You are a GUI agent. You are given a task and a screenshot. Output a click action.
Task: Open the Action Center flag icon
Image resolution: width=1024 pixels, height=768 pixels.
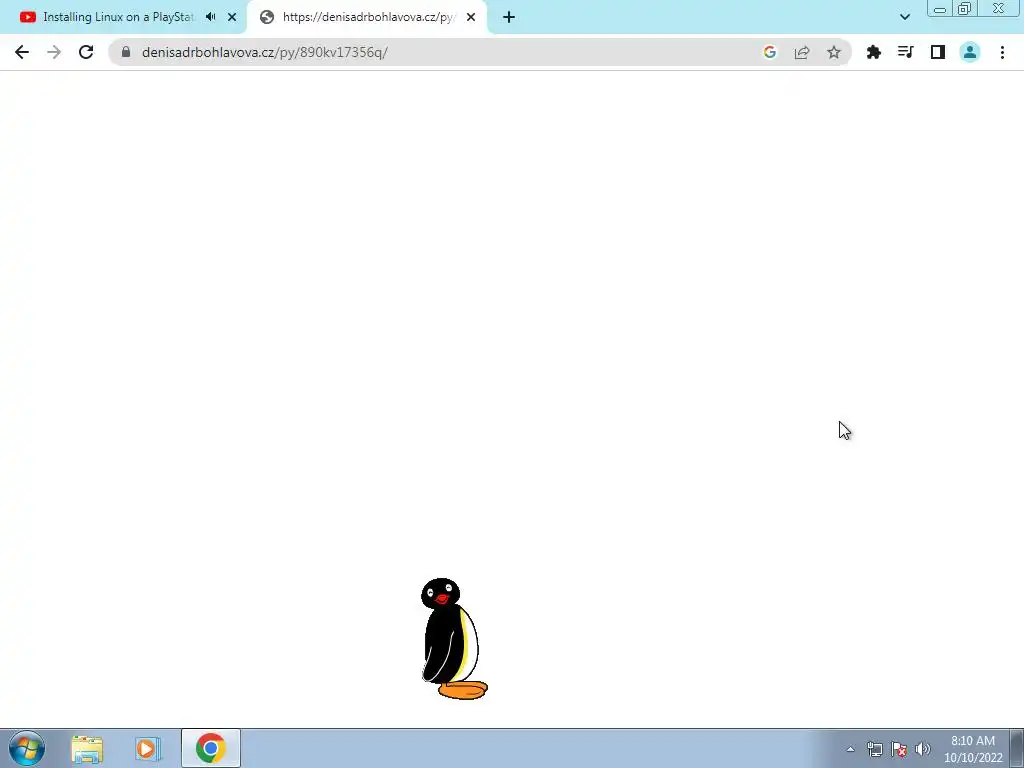[x=899, y=749]
